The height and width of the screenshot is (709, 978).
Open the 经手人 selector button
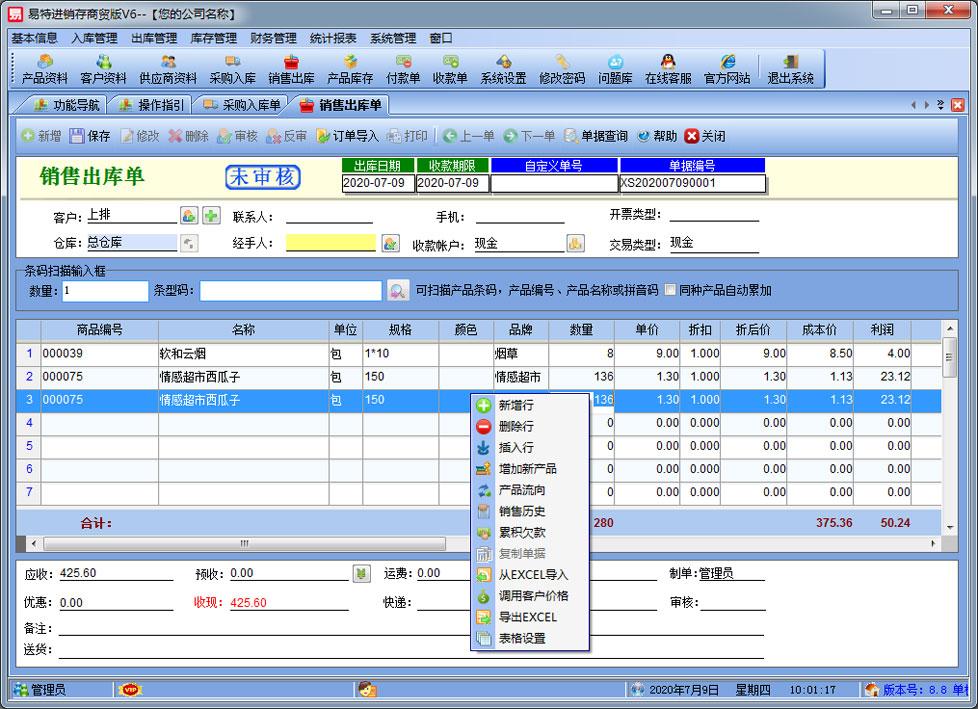(390, 243)
